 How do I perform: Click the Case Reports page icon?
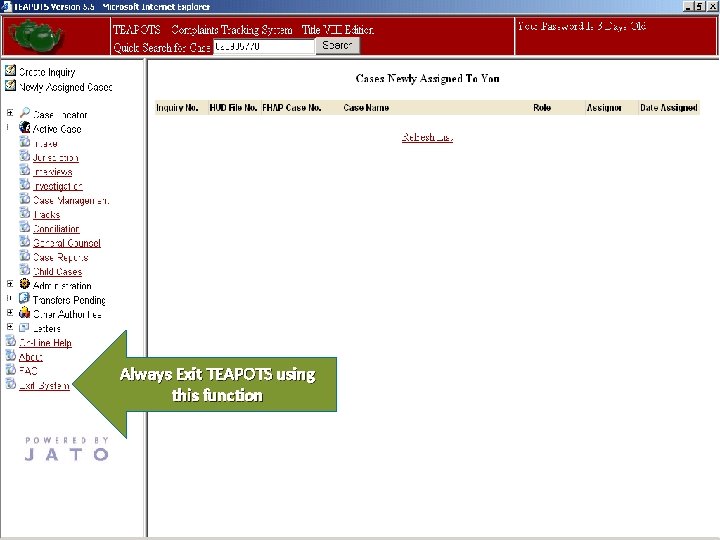click(25, 256)
